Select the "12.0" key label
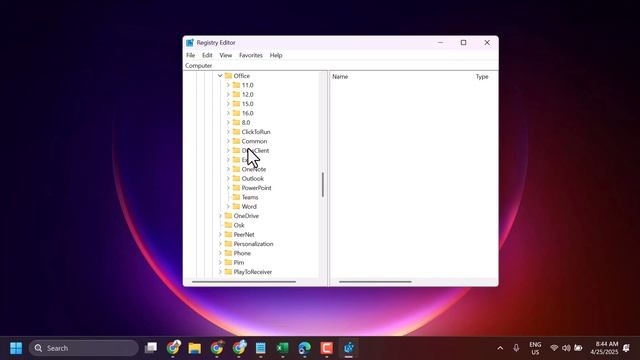The height and width of the screenshot is (360, 640). pos(247,94)
